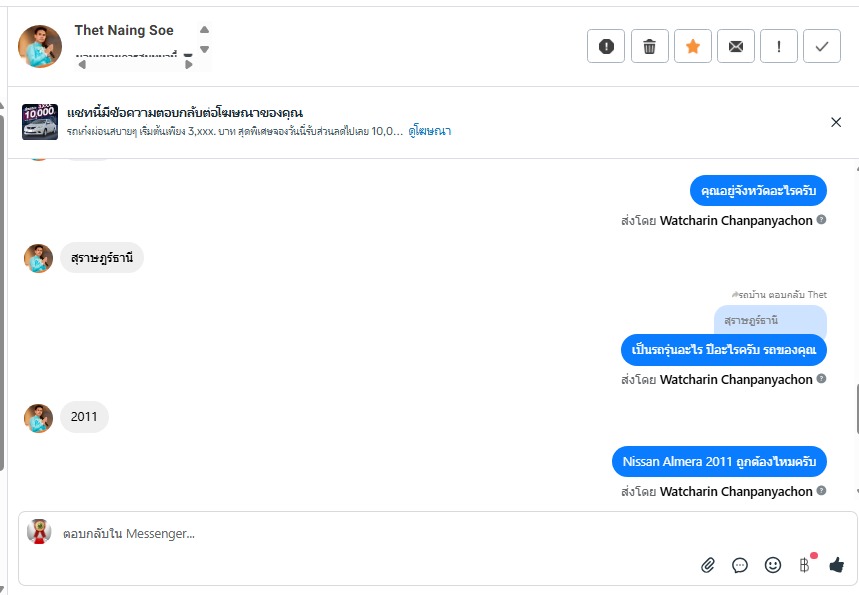Image resolution: width=859 pixels, height=595 pixels.
Task: Delete conversation with the trash icon
Action: click(x=649, y=46)
